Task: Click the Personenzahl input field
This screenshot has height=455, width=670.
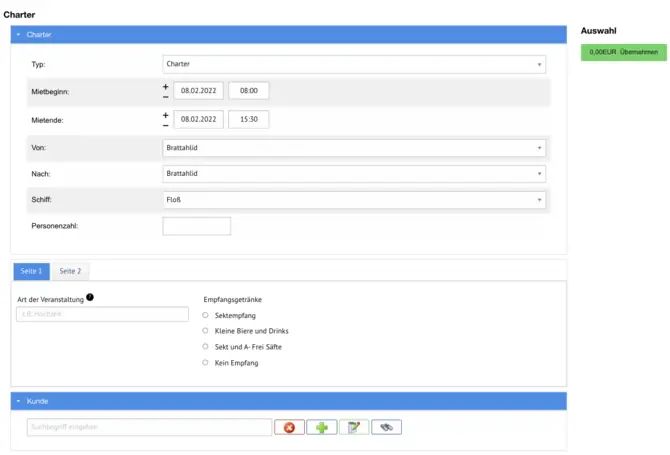Action: pyautogui.click(x=196, y=226)
